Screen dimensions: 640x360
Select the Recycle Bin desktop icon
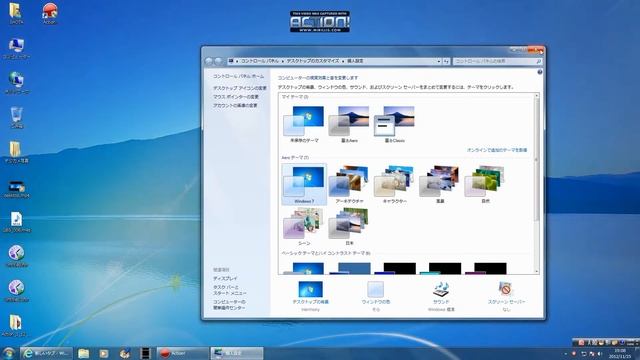(16, 117)
